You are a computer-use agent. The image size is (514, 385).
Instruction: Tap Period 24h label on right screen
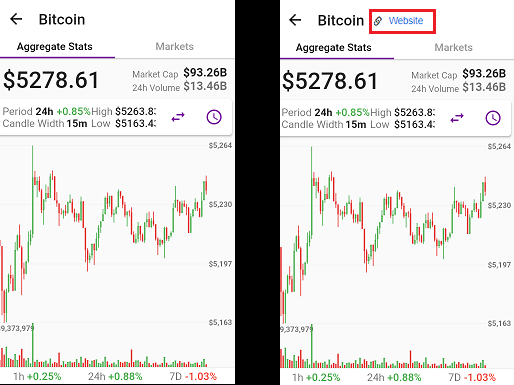pos(307,112)
